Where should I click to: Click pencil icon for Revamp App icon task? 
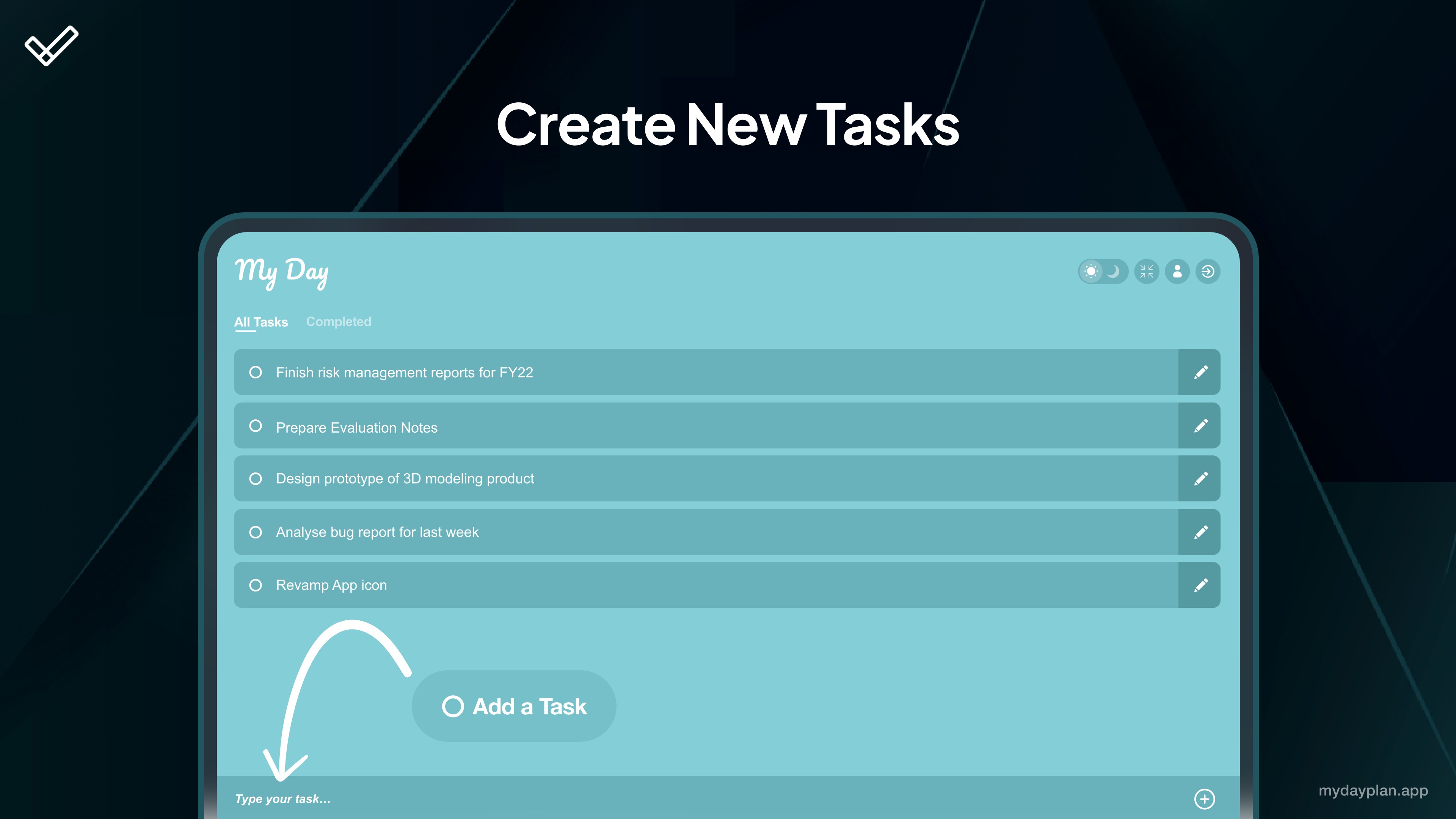(1200, 585)
